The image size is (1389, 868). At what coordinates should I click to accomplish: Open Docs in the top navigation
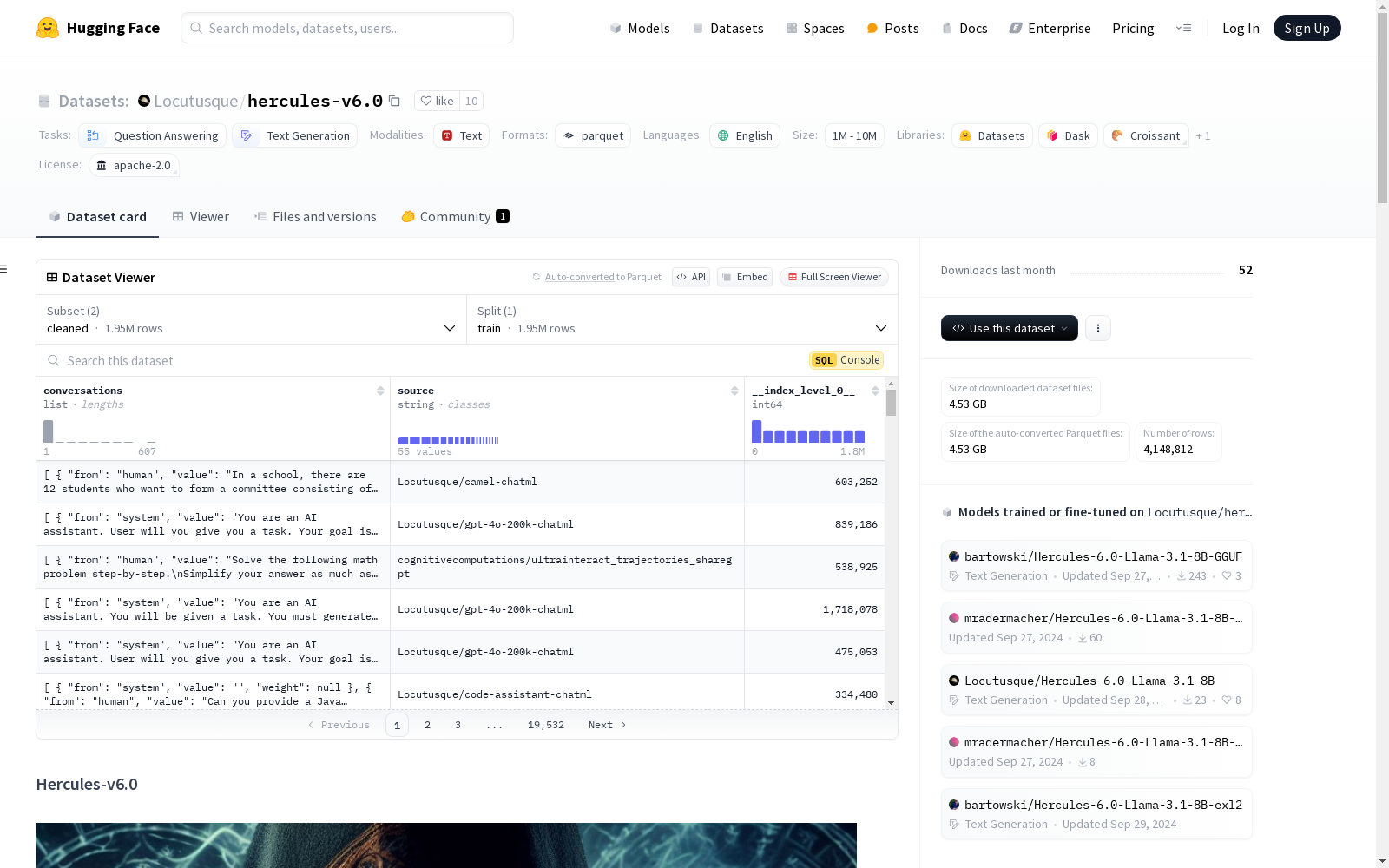[x=964, y=28]
